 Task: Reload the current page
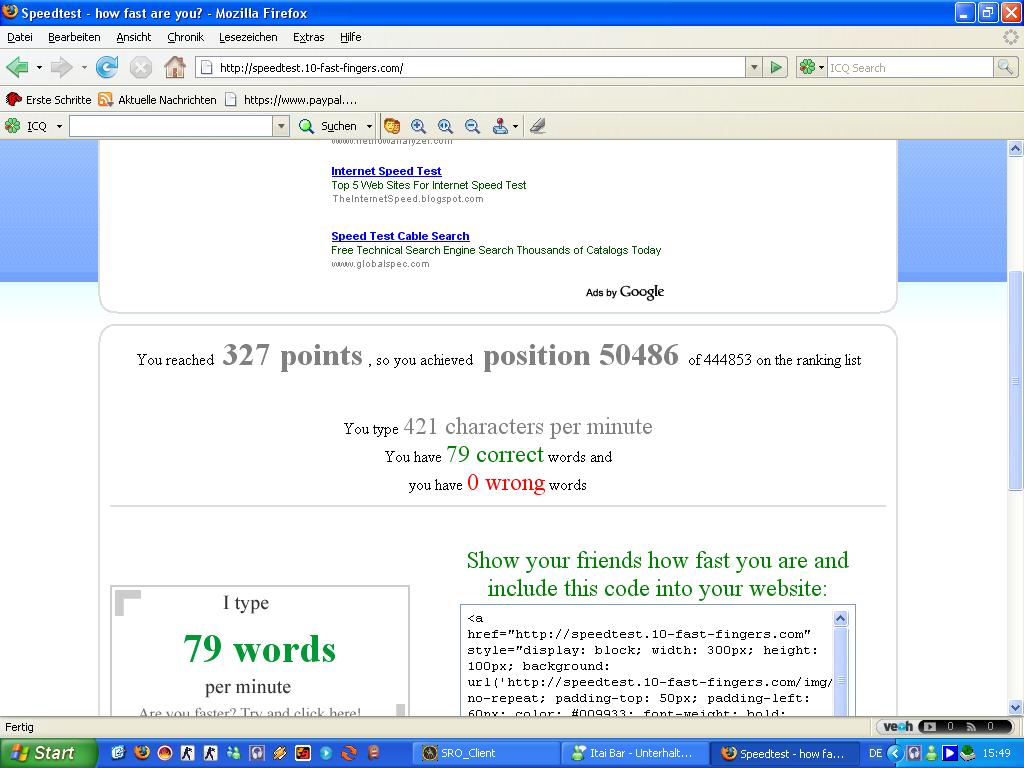coord(107,68)
